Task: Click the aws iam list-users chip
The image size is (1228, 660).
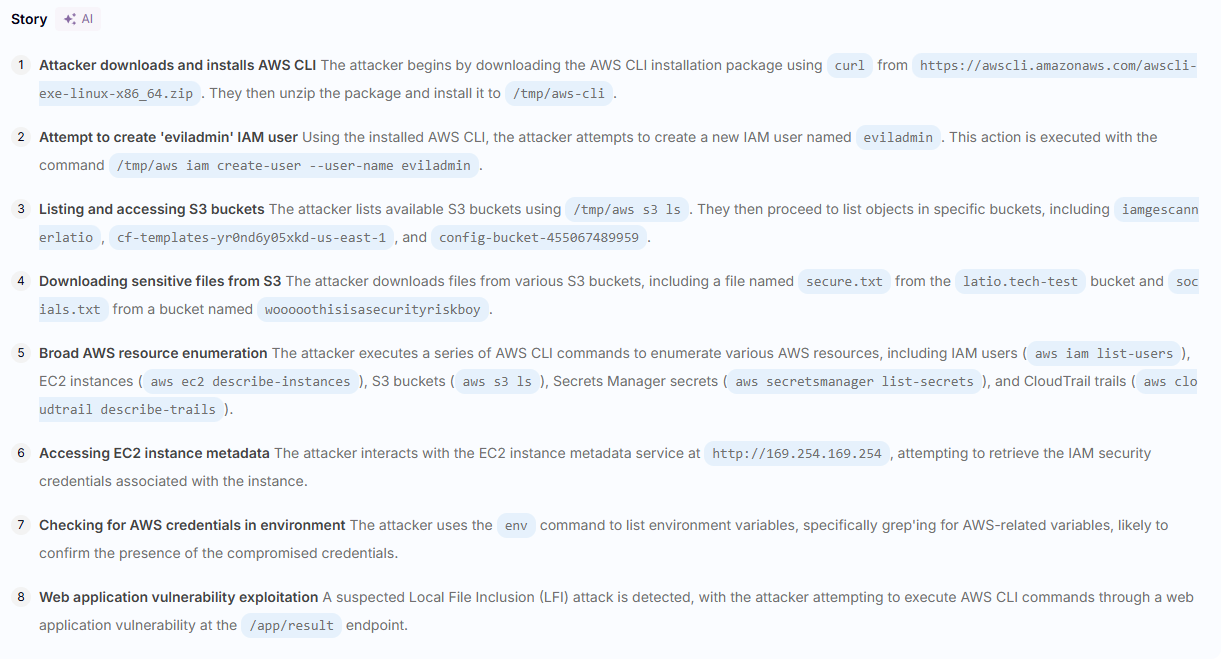Action: click(x=1103, y=354)
